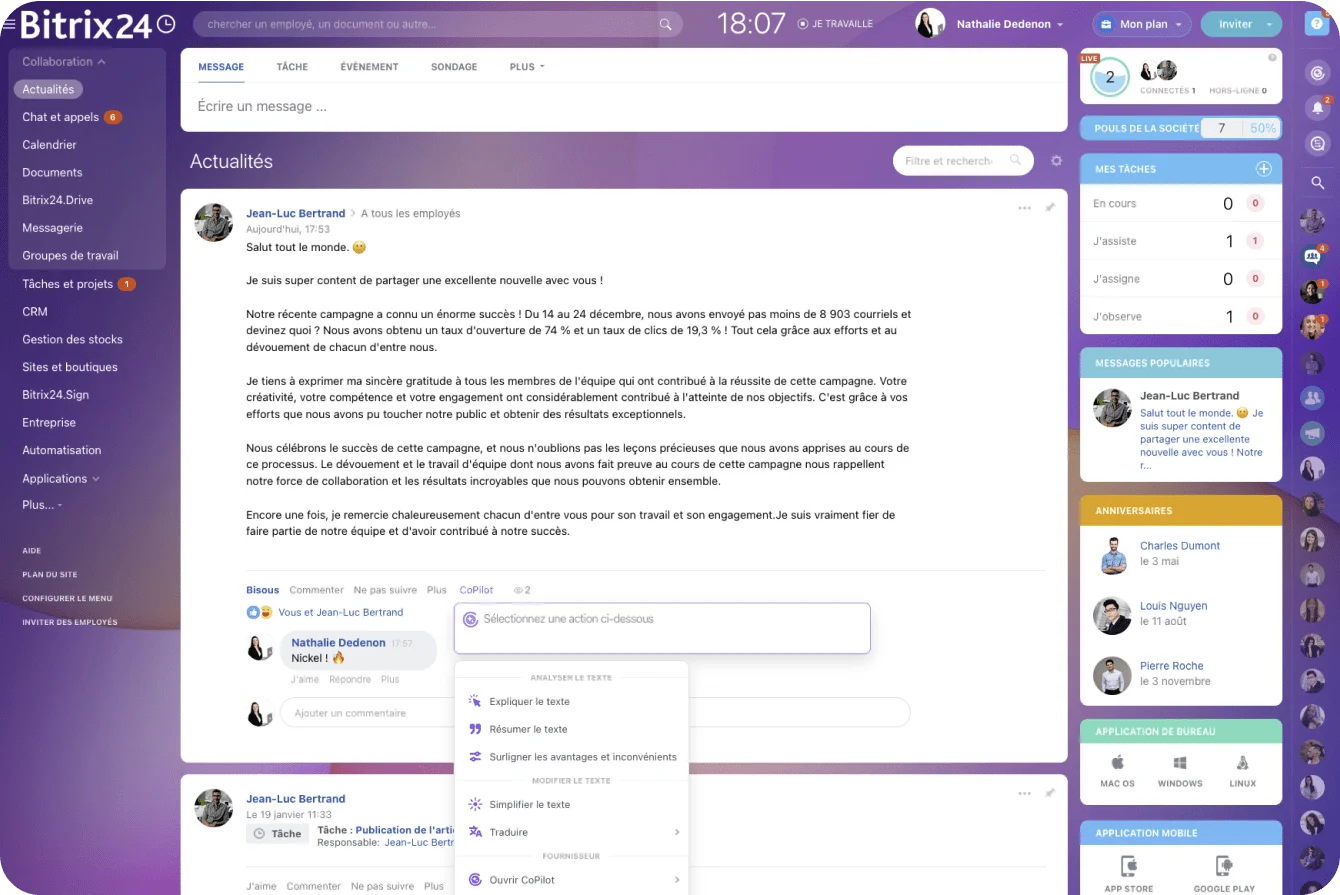The height and width of the screenshot is (895, 1340).
Task: Click the views eye icon on first post
Action: pos(519,590)
